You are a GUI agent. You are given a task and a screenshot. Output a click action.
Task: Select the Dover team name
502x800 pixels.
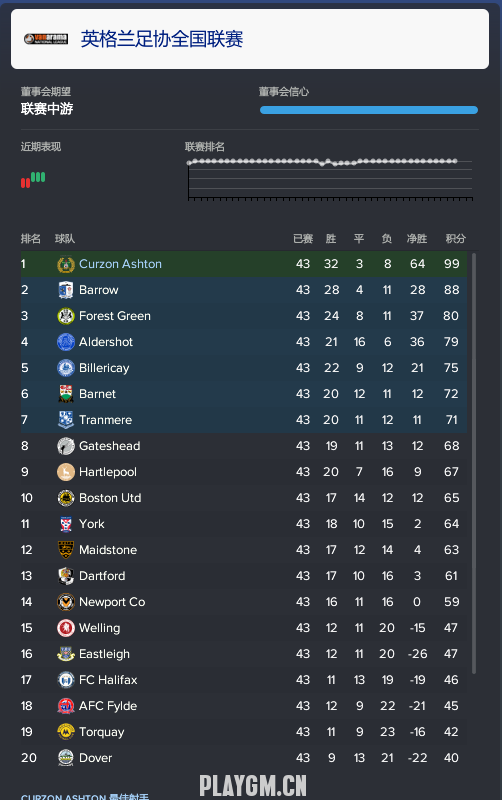(95, 758)
